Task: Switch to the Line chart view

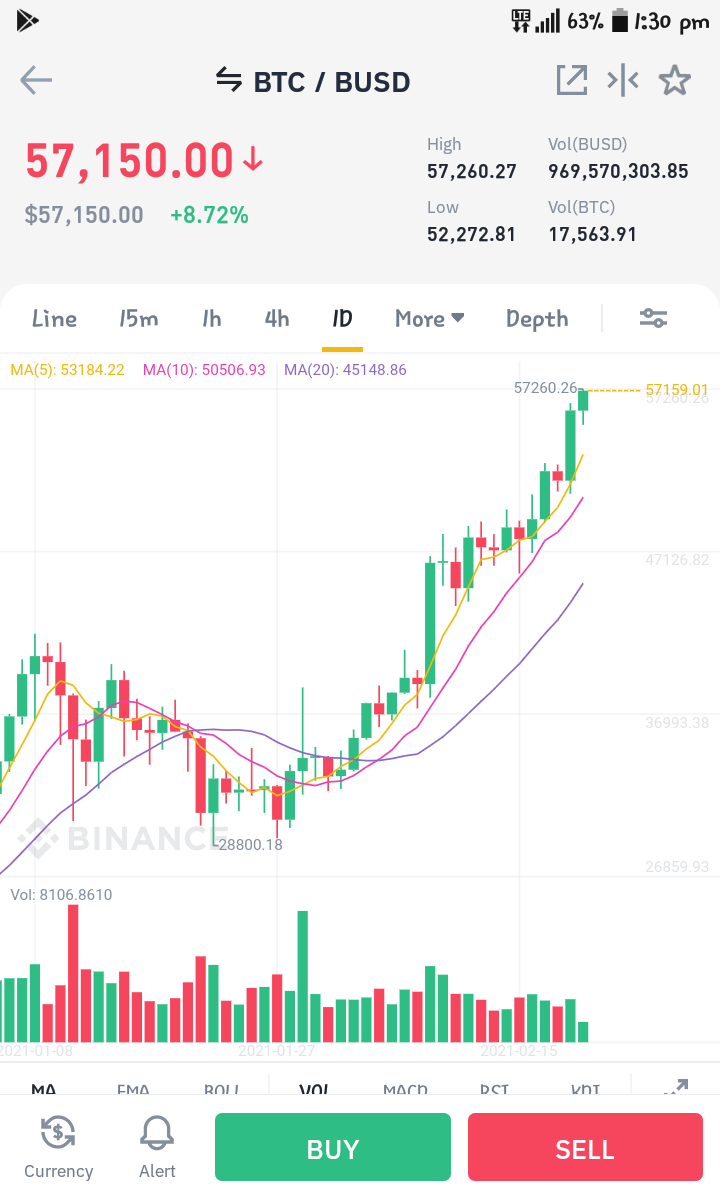Action: [54, 318]
